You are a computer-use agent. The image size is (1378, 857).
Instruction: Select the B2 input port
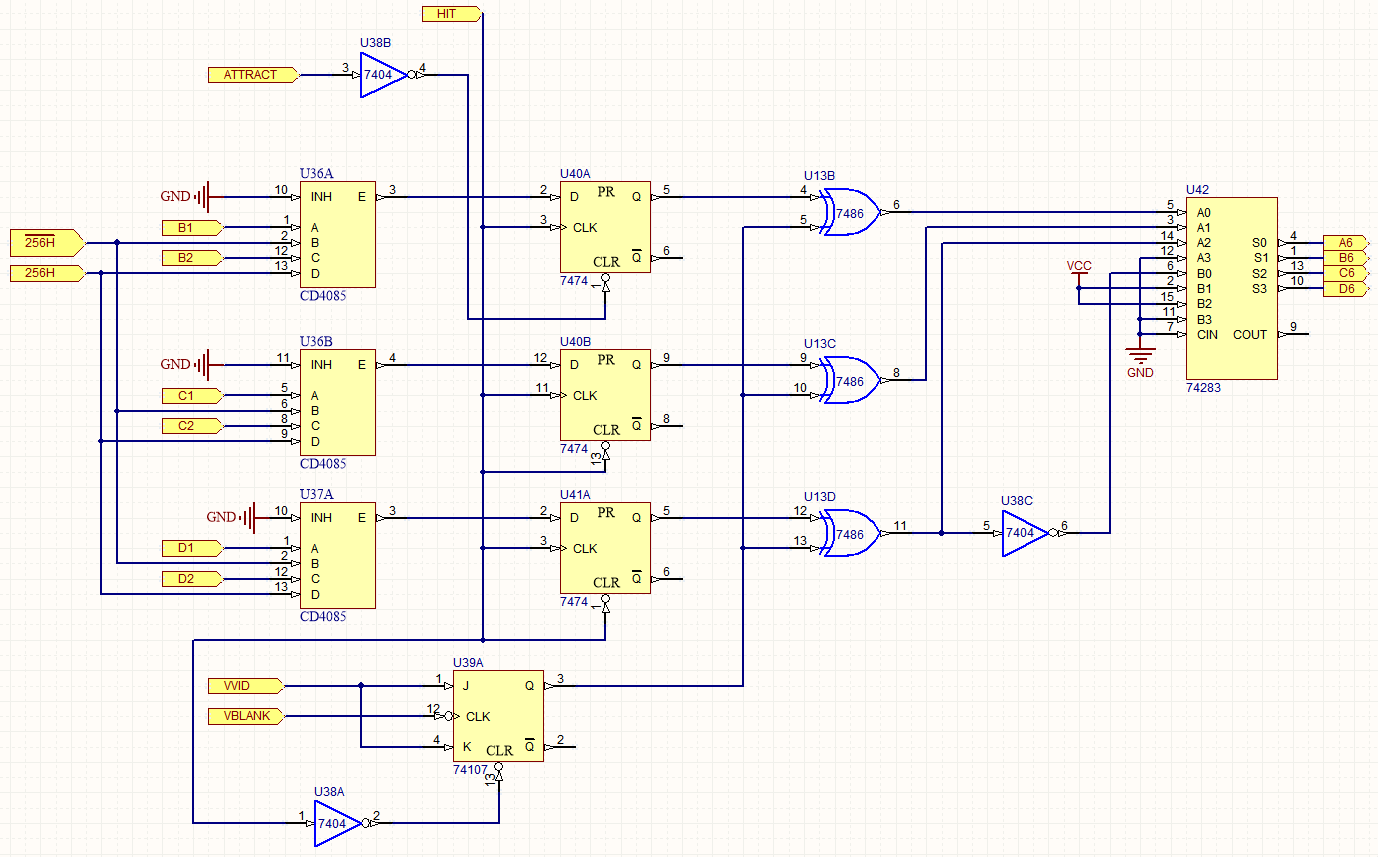192,258
